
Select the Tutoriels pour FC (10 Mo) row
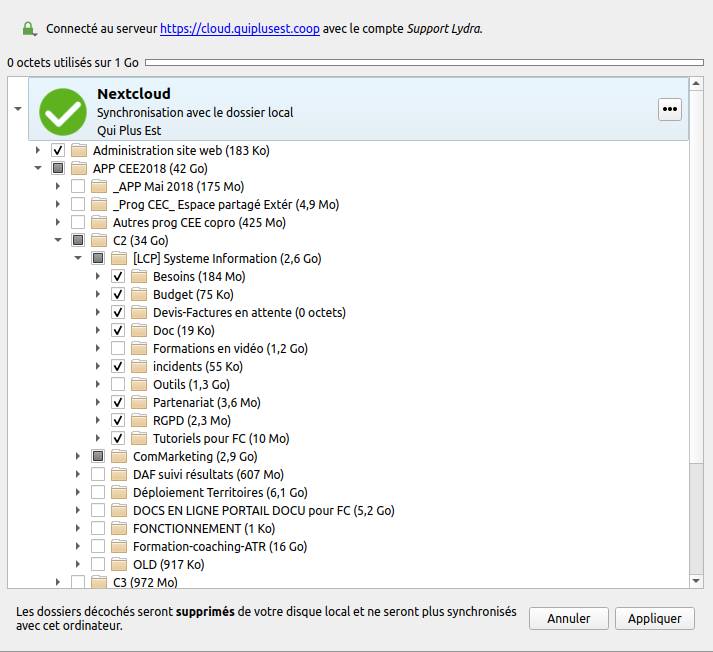(221, 438)
